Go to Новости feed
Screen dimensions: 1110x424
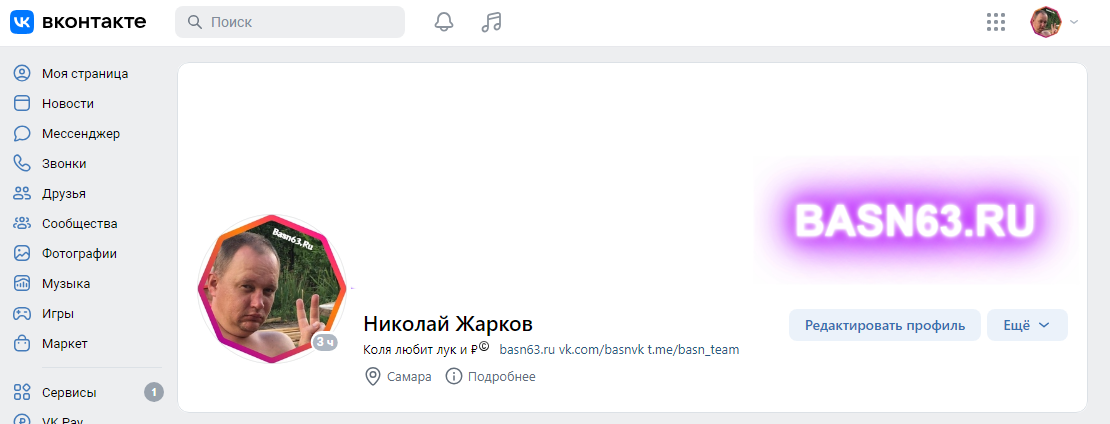click(68, 103)
